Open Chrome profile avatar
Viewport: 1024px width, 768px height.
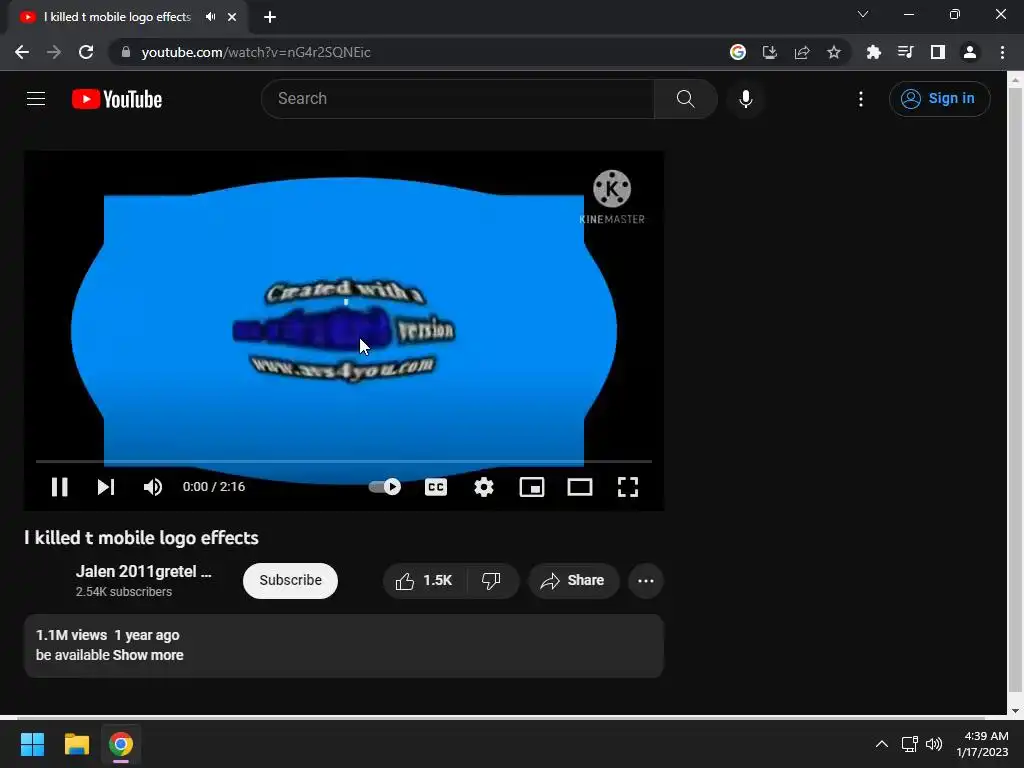coord(970,52)
